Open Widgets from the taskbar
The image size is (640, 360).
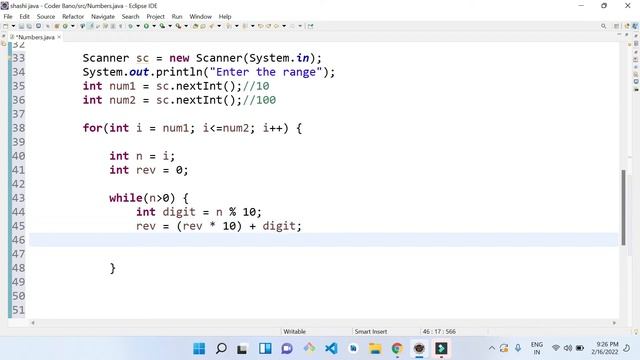pos(265,349)
